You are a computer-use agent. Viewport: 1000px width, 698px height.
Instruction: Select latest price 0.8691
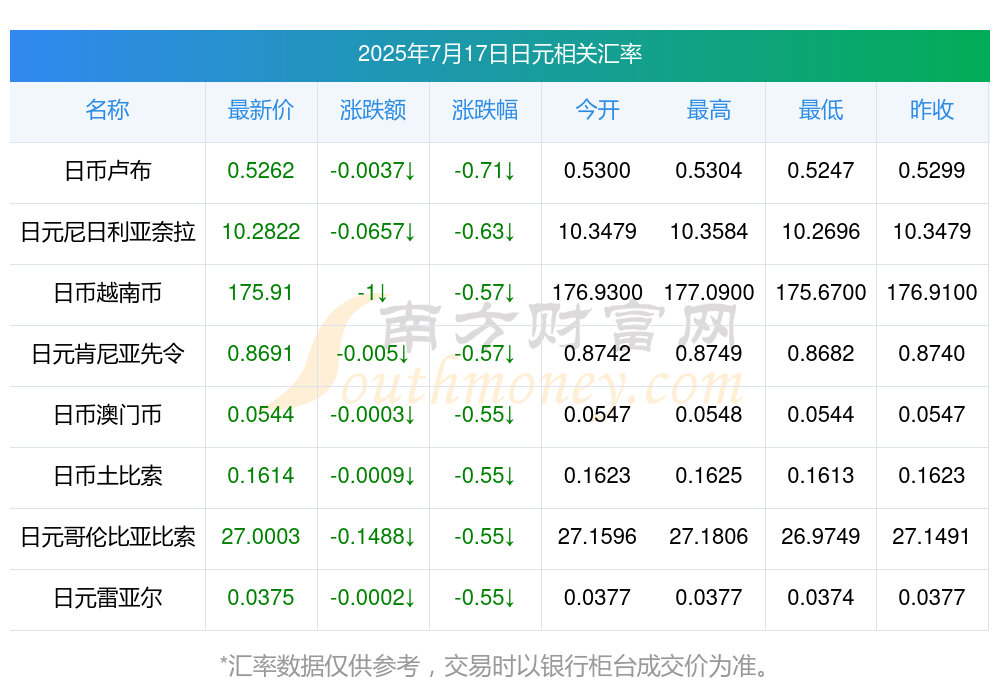tap(261, 353)
